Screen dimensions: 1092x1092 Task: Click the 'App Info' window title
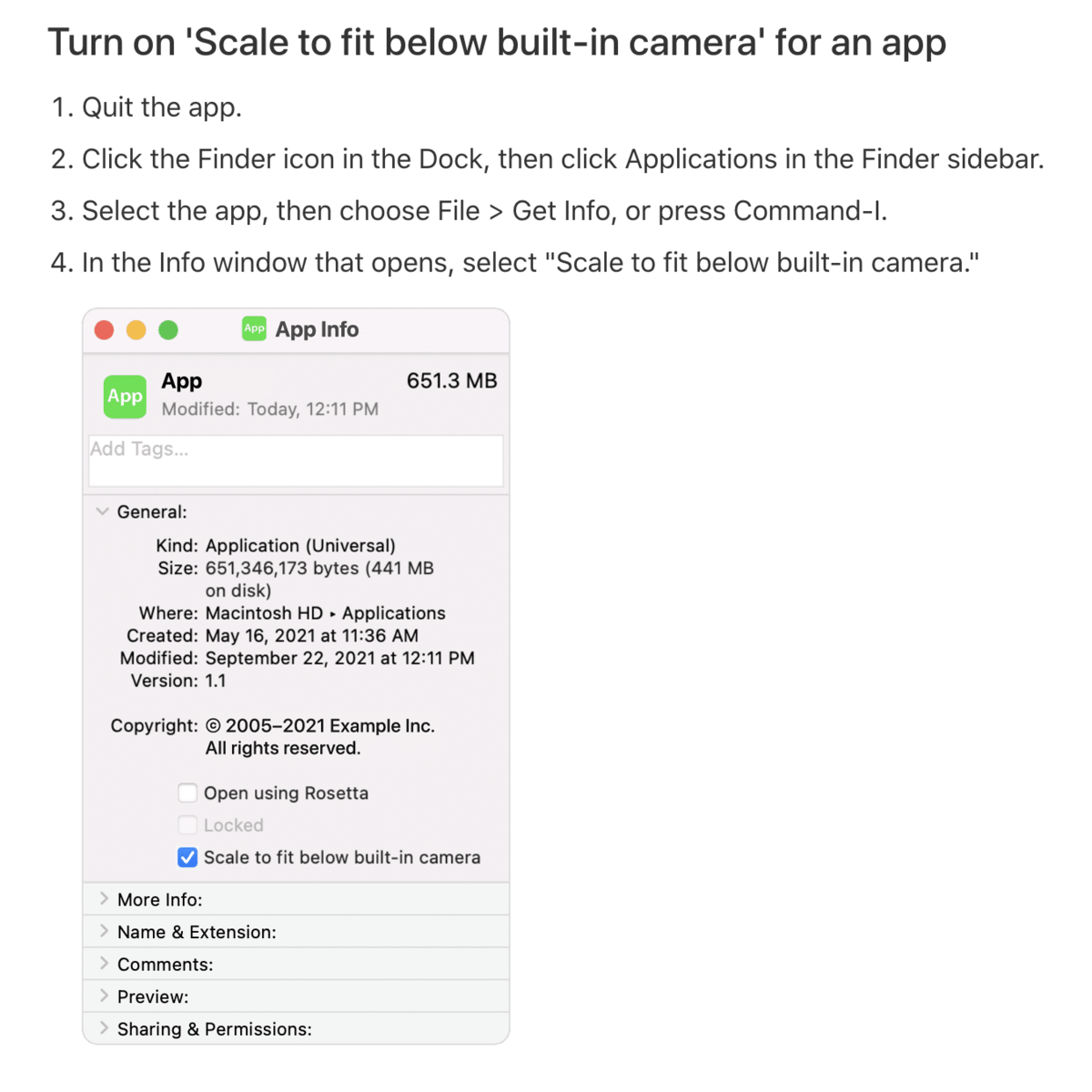pos(318,329)
